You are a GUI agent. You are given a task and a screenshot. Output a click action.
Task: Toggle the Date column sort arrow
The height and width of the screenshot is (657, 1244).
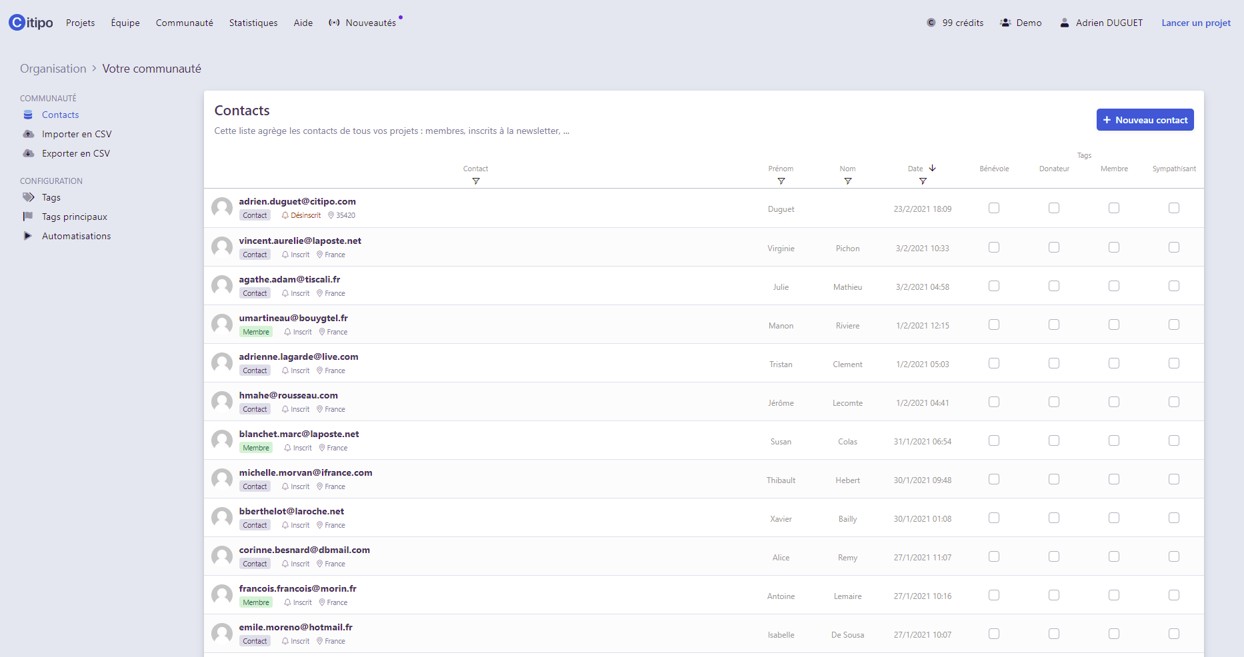click(932, 168)
